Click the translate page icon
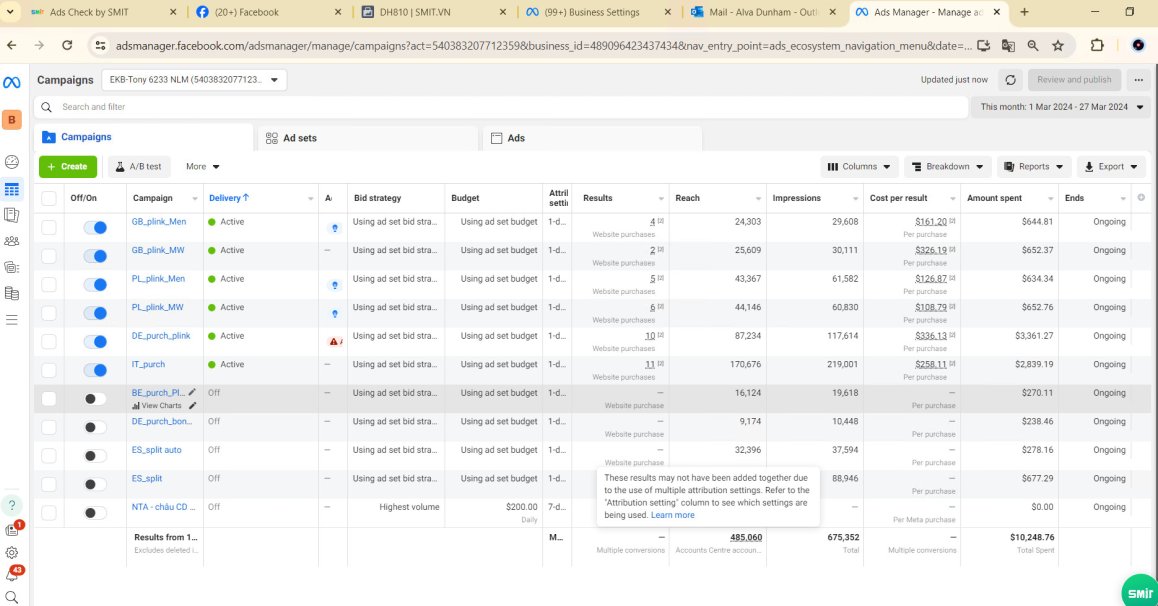1158x606 pixels. pos(1008,45)
